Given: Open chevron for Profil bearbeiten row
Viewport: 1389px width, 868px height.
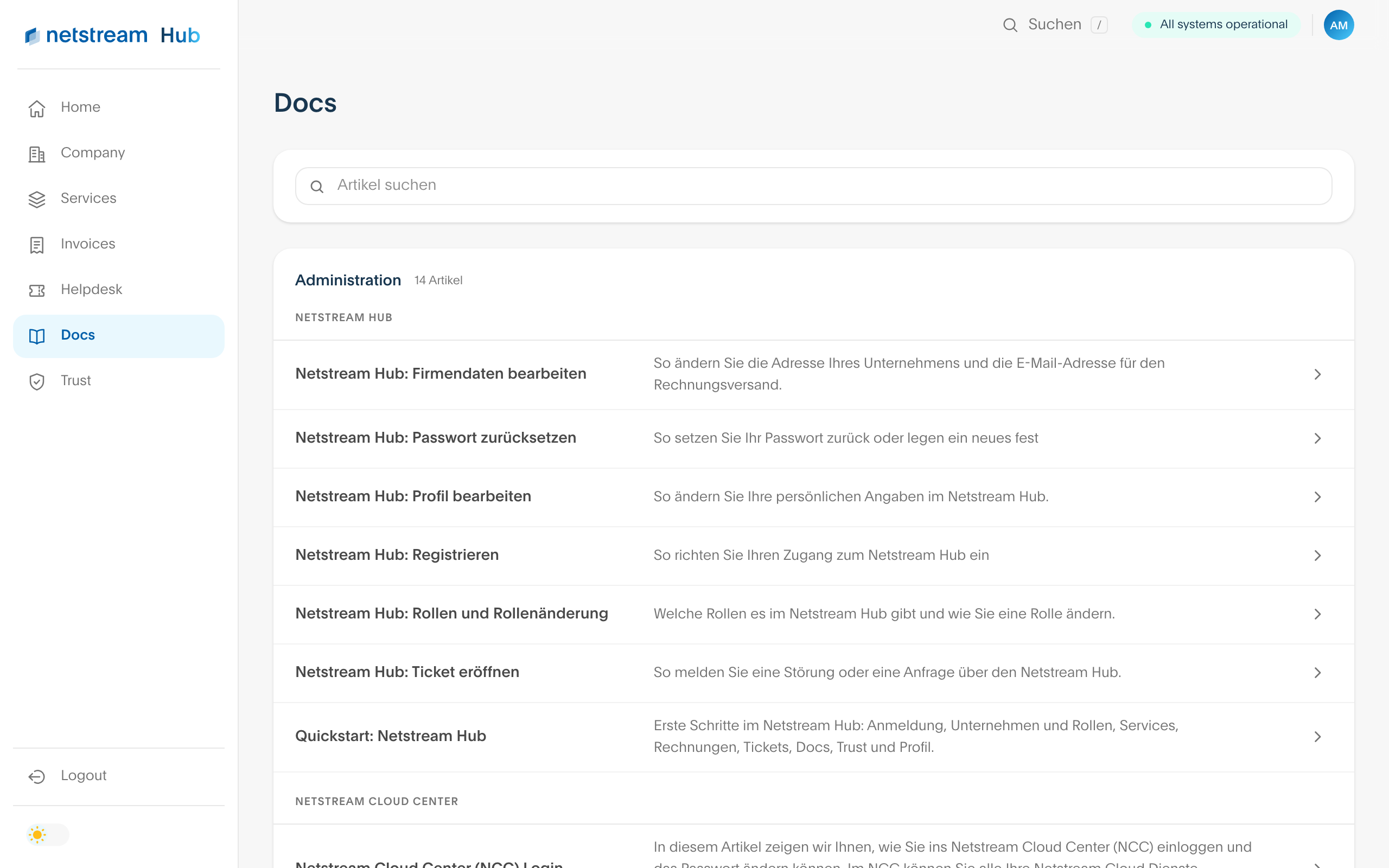Looking at the screenshot, I should pyautogui.click(x=1317, y=497).
